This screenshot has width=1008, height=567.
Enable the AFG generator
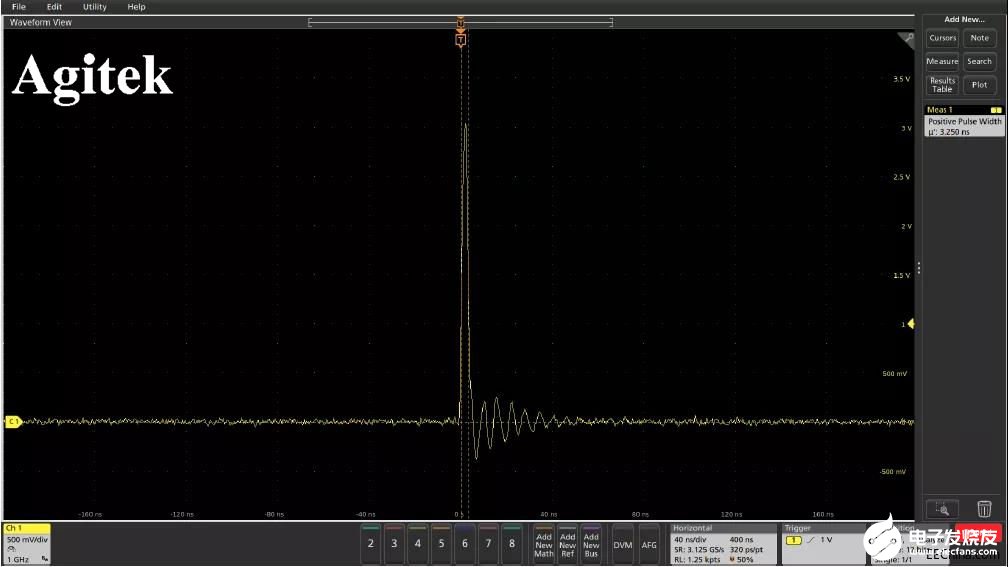click(x=649, y=544)
